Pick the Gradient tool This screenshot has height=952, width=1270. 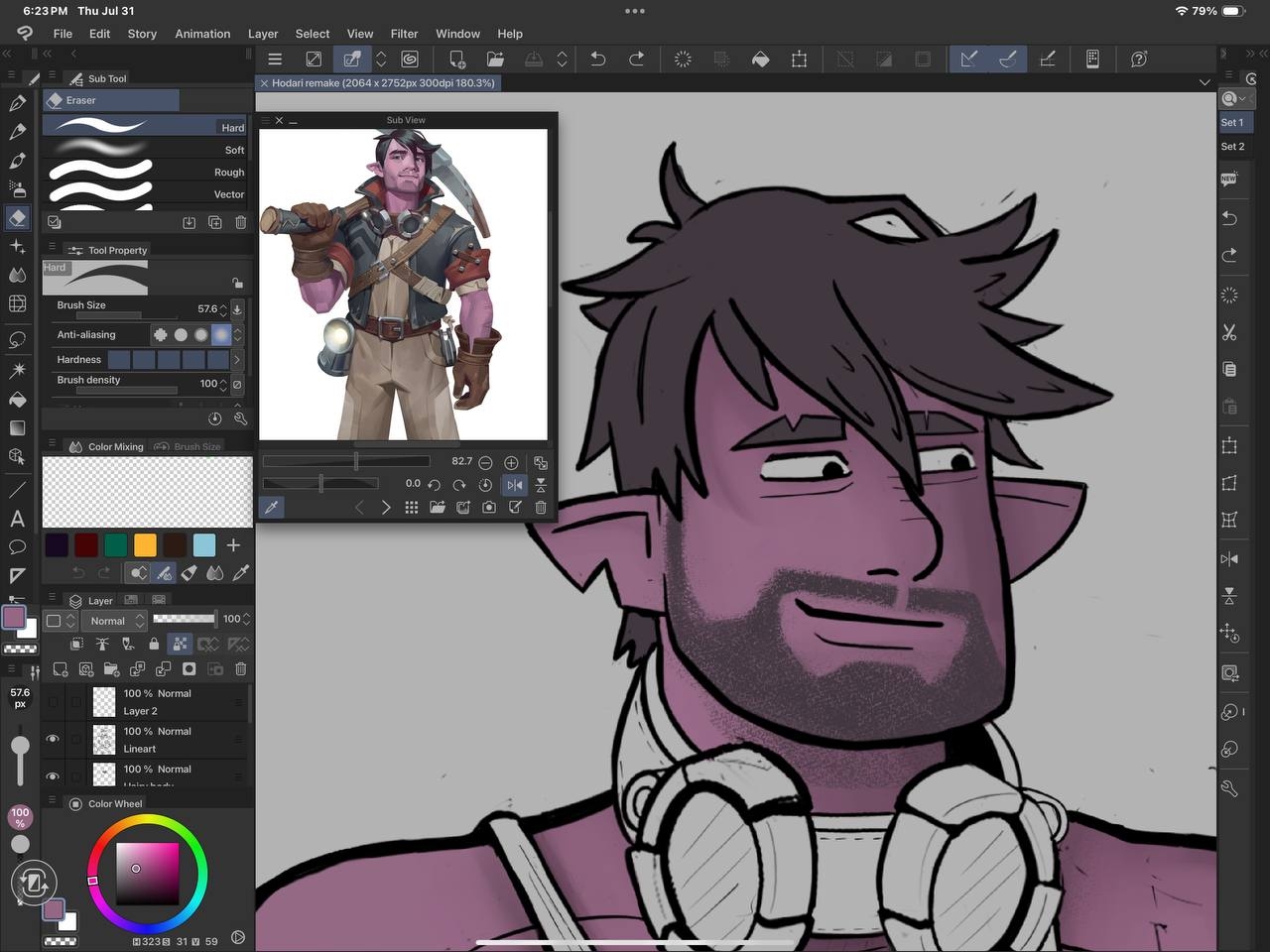click(x=17, y=428)
